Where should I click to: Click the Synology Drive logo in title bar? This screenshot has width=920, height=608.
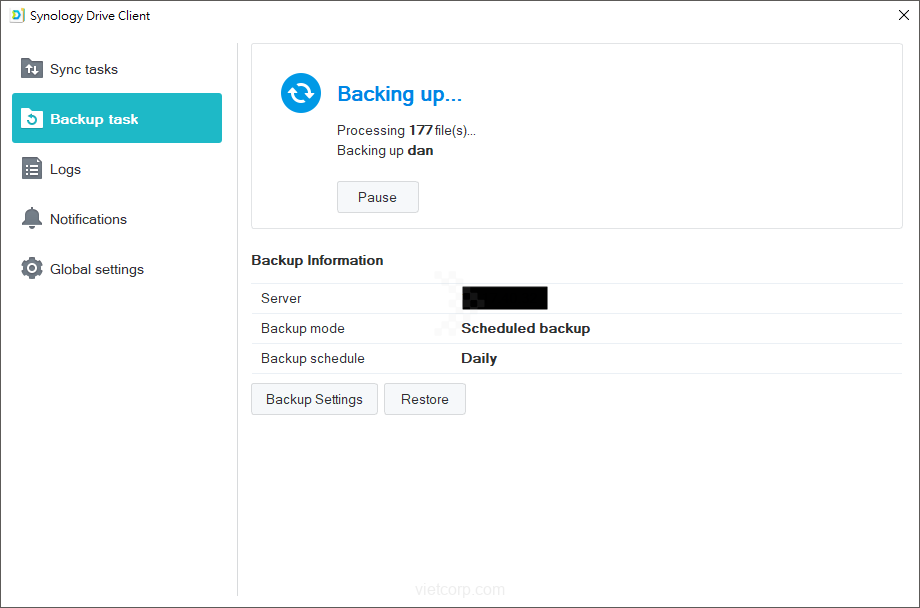(x=17, y=16)
